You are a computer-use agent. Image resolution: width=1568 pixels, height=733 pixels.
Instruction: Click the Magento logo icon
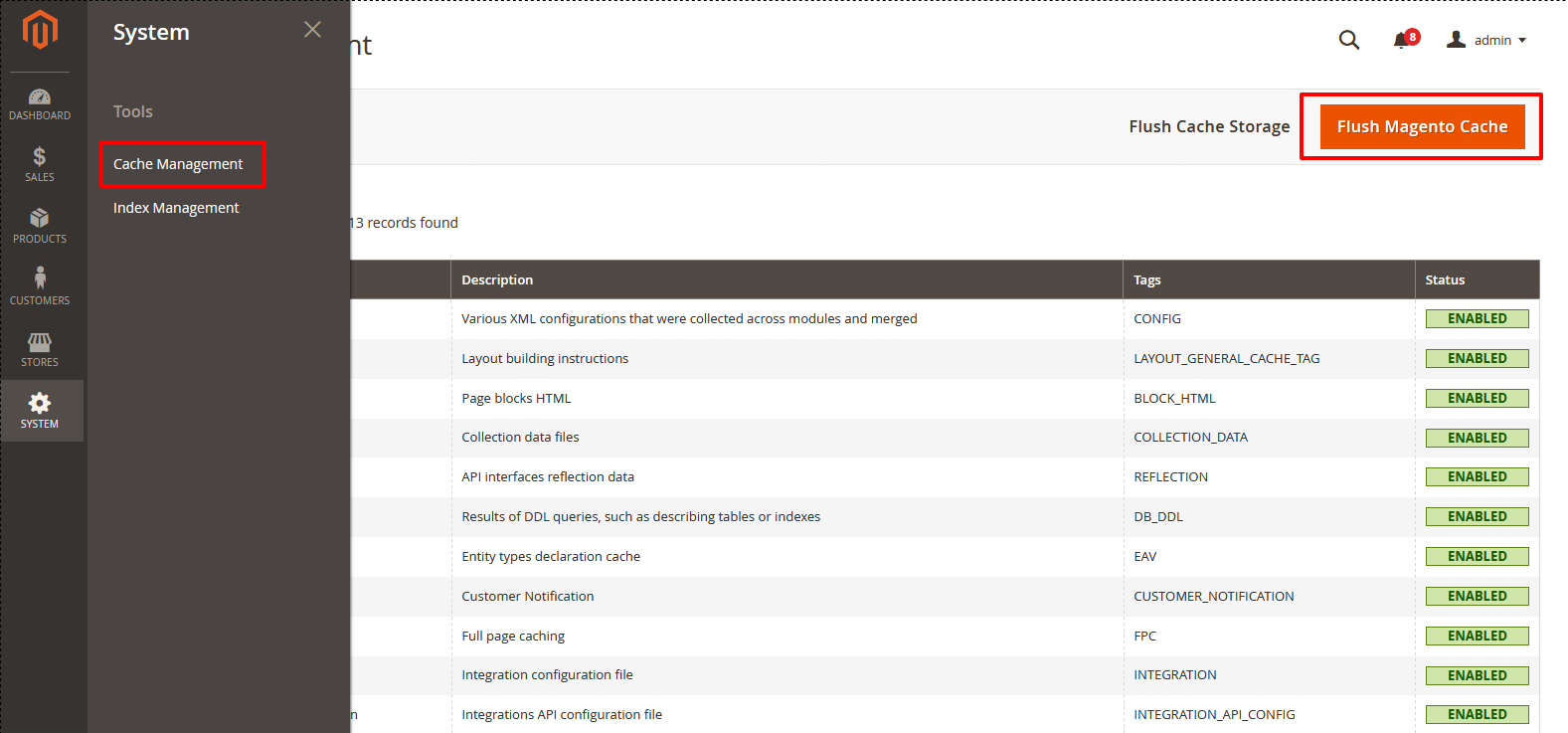pos(40,30)
